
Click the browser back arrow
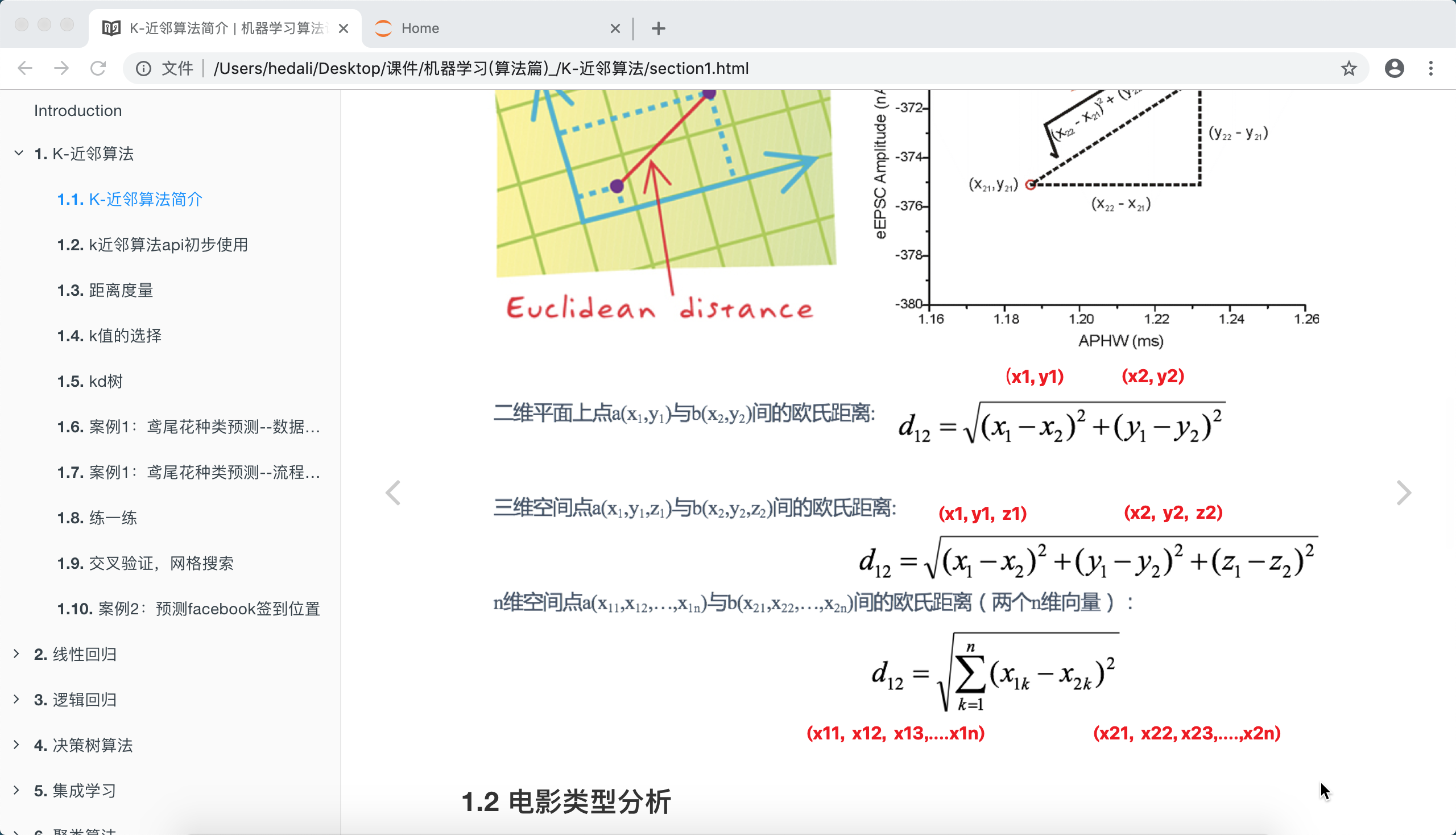coord(24,68)
